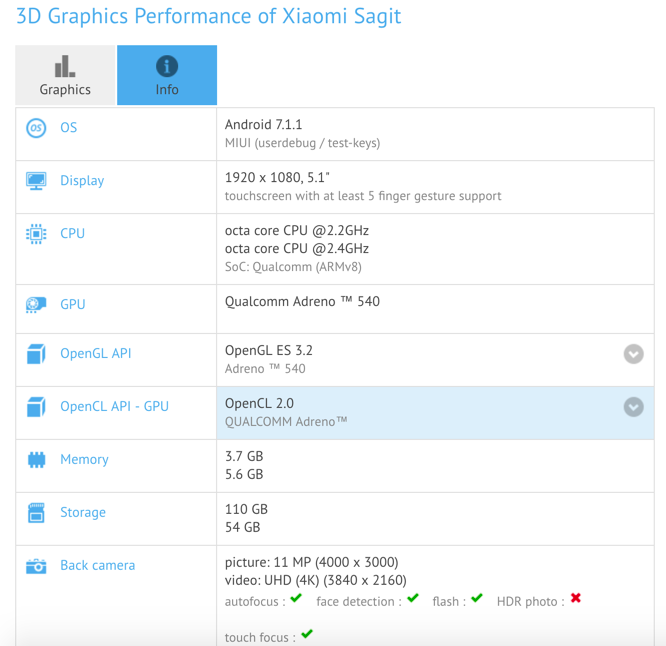The image size is (666, 646).
Task: Click the 3.7 GB memory value
Action: 244,456
